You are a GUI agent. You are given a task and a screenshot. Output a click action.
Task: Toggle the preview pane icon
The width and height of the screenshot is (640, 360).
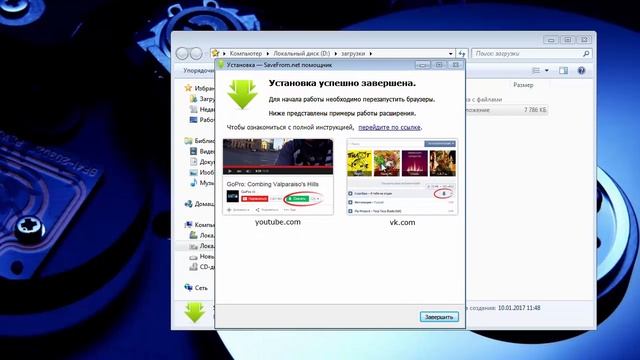(563, 71)
